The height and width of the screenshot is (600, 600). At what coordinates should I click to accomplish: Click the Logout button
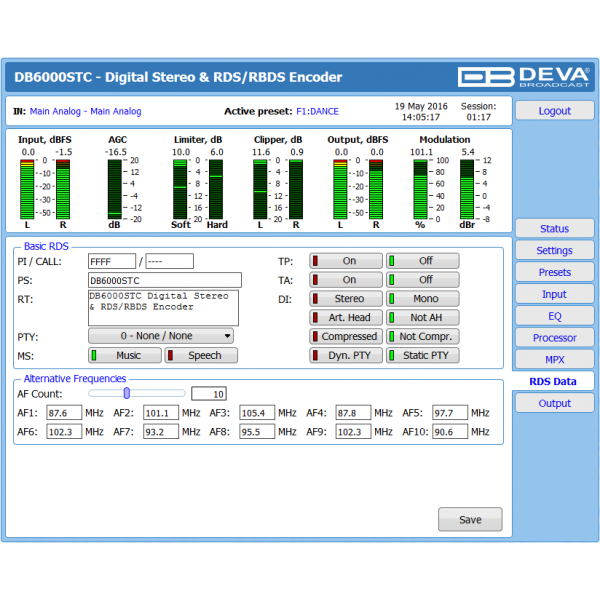554,111
